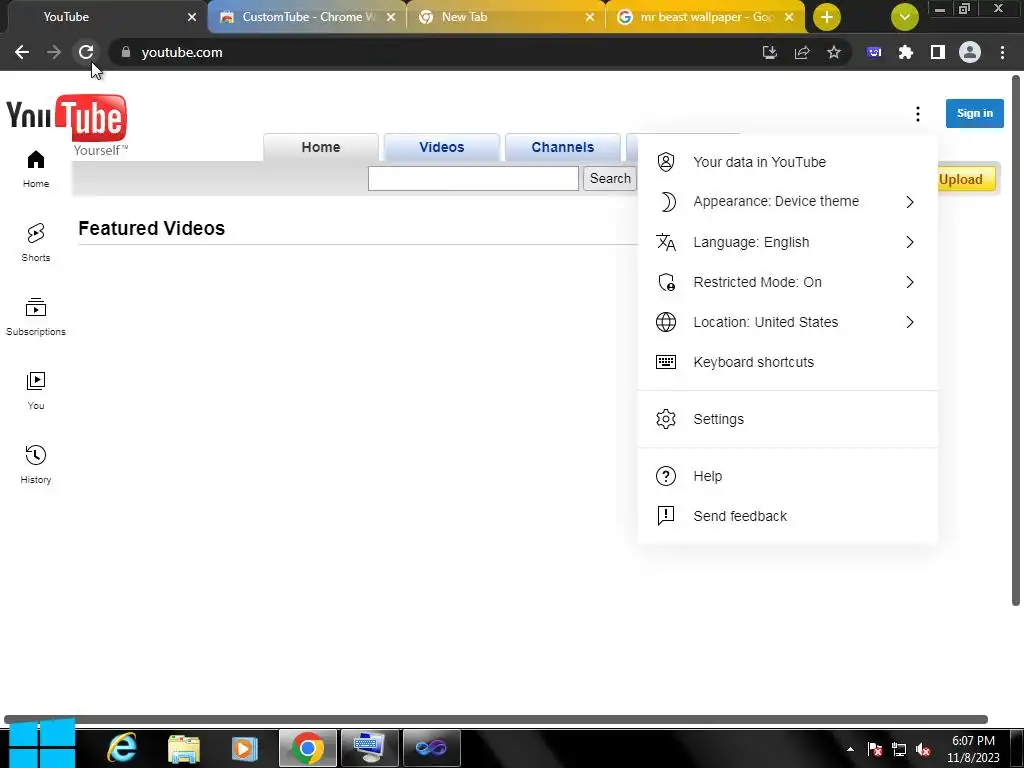Click the muted volume tray icon

[923, 750]
